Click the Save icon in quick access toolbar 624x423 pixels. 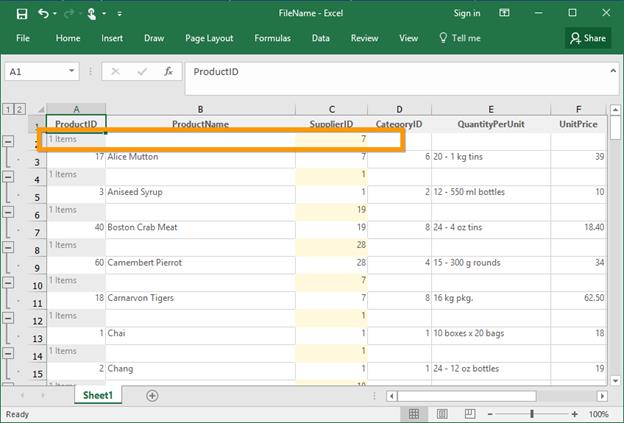pos(22,14)
